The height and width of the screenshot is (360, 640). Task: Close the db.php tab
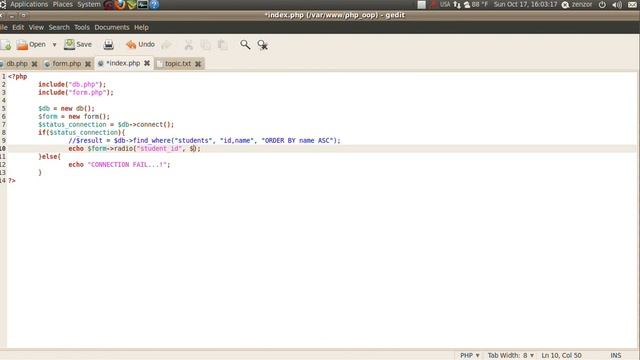[34, 64]
